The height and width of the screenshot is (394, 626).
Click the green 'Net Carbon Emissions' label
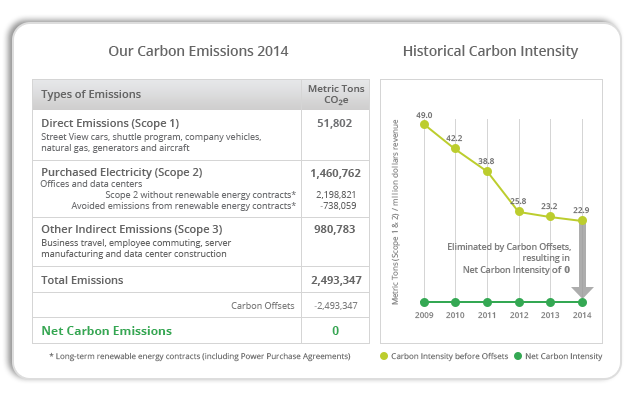(x=107, y=331)
